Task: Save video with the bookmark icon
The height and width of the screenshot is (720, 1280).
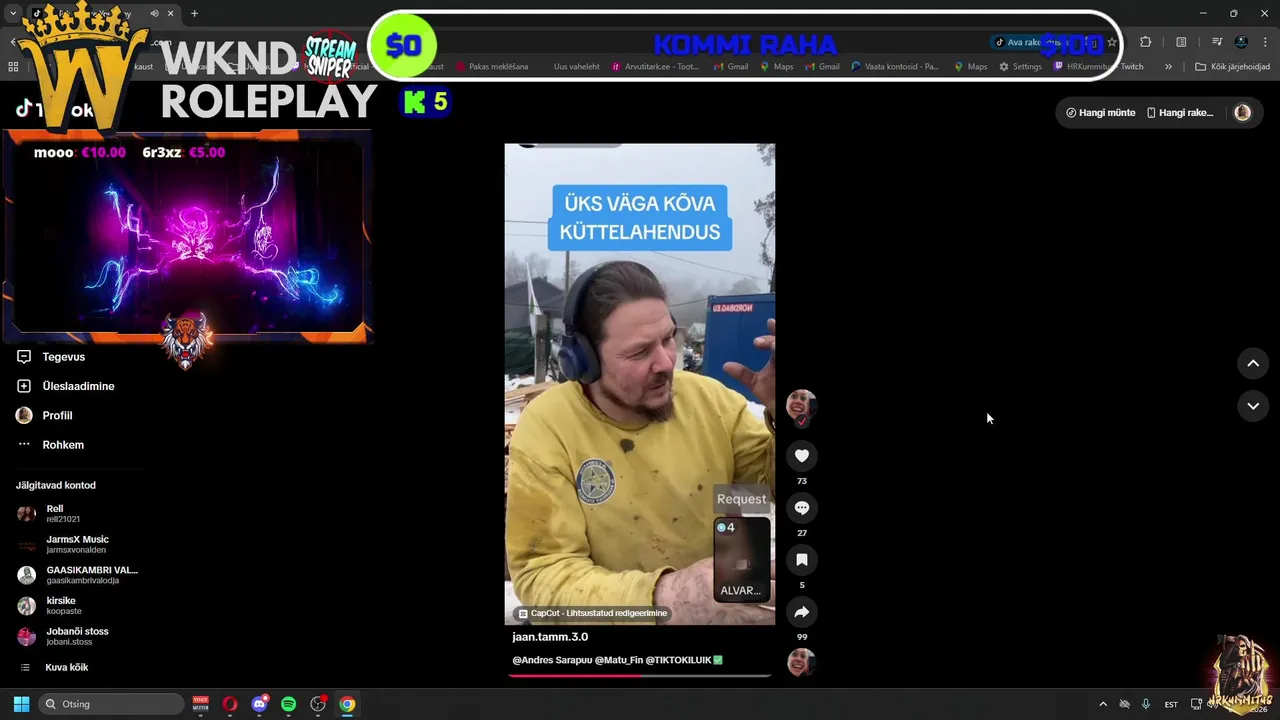Action: (801, 560)
